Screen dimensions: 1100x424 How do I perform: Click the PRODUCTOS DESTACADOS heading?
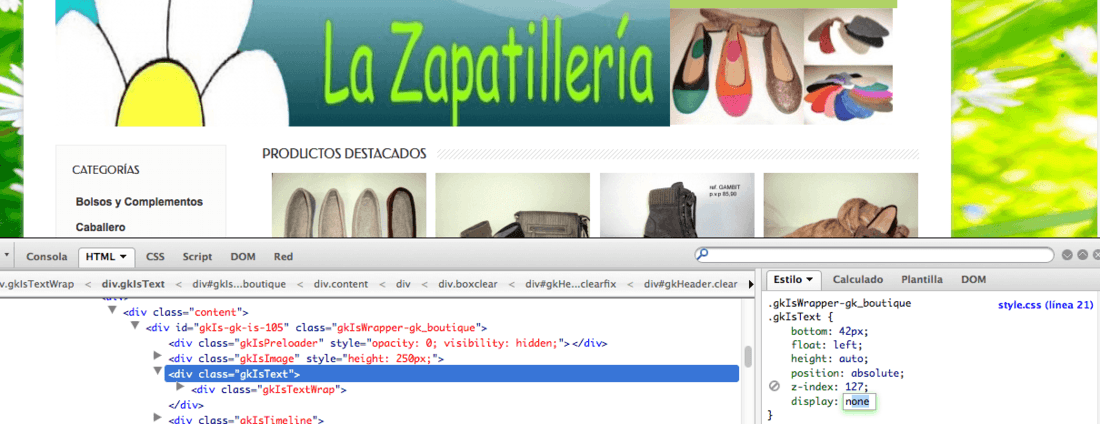point(344,153)
